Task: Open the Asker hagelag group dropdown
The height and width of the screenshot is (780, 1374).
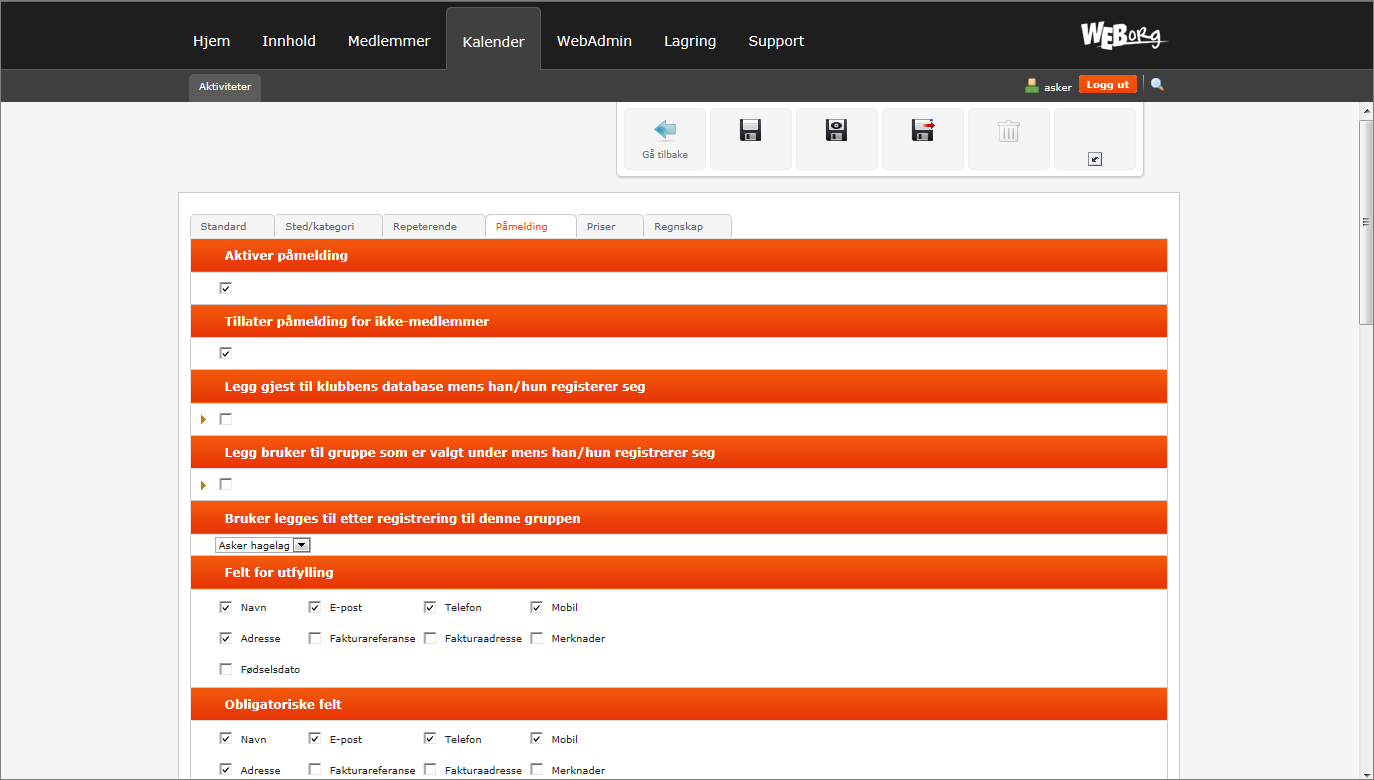Action: pos(263,545)
